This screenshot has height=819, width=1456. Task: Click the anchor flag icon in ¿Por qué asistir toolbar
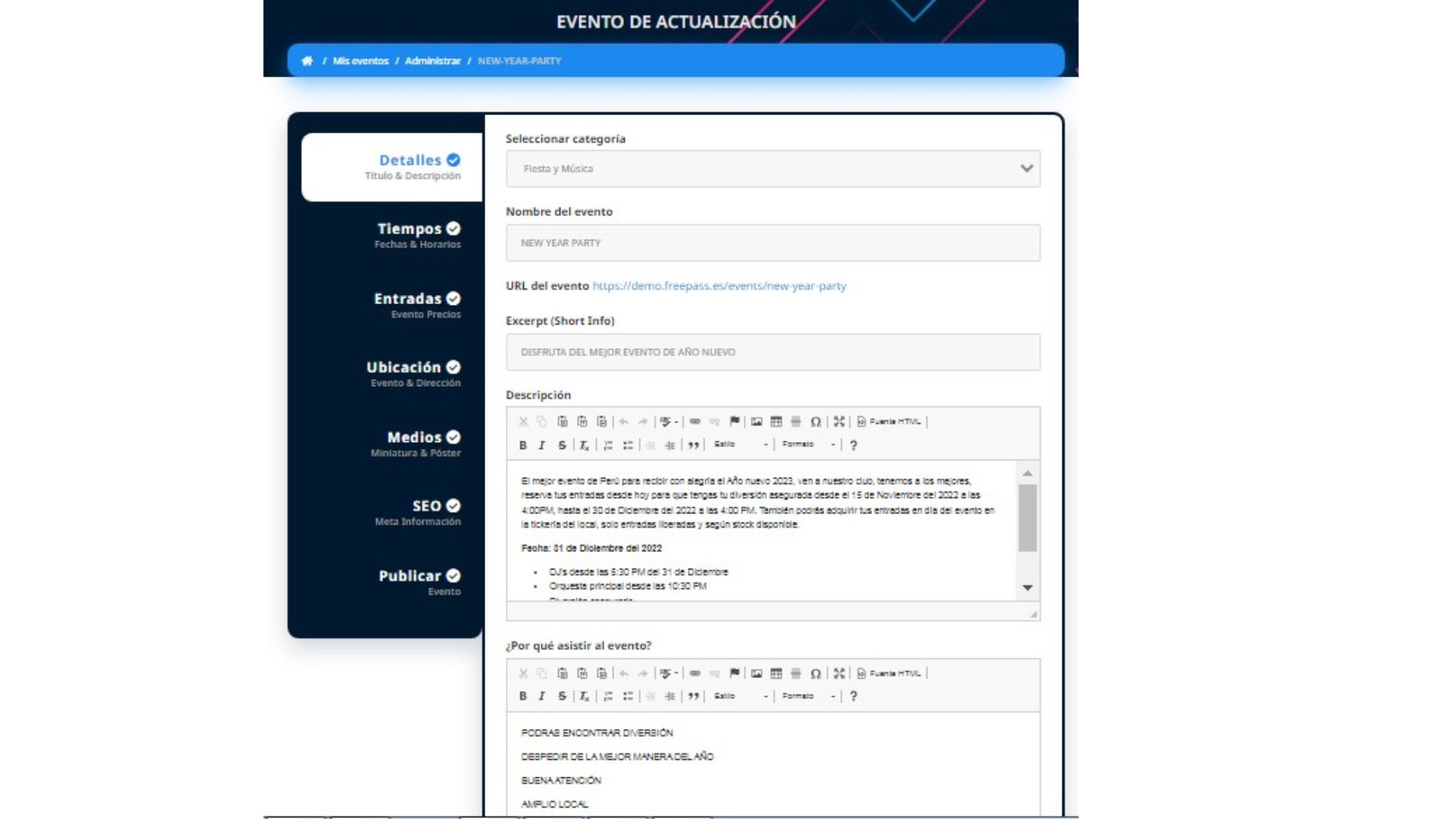[x=734, y=673]
